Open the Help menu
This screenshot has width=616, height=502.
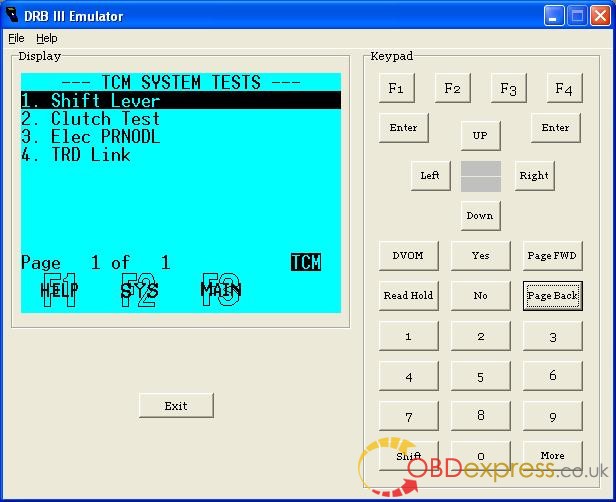pyautogui.click(x=47, y=38)
